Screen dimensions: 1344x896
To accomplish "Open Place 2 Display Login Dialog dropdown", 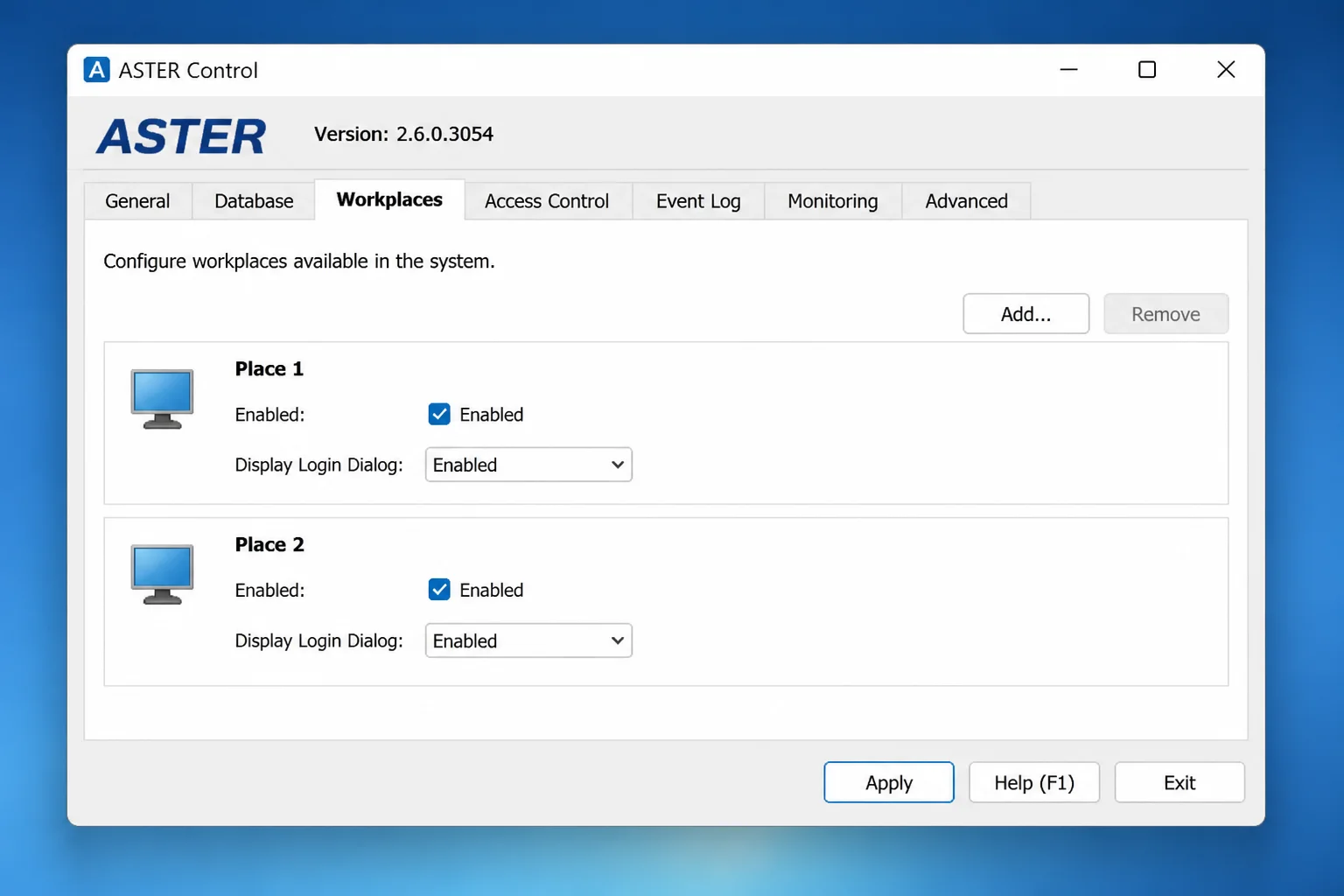I will click(528, 640).
